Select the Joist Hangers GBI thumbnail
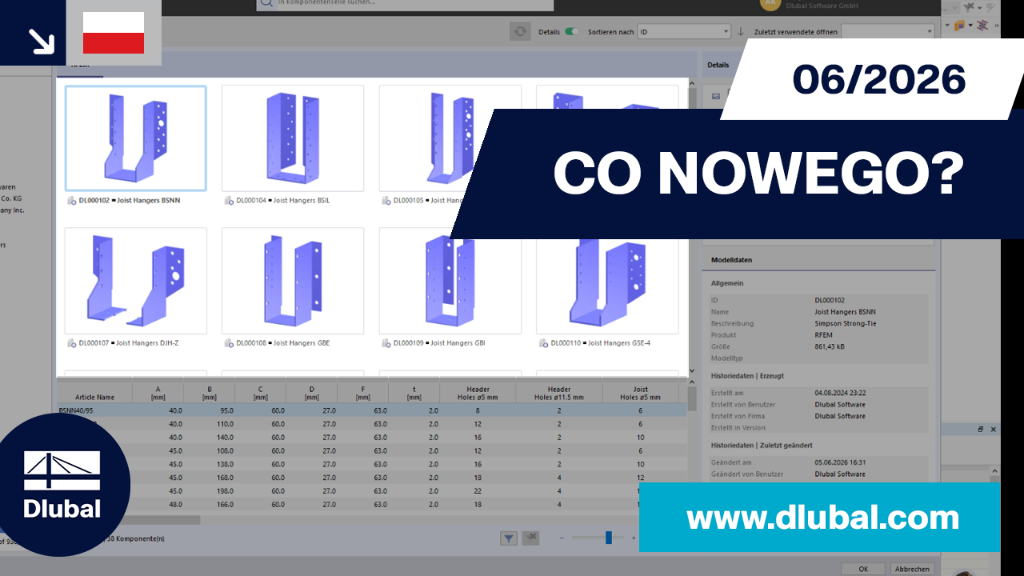Screen dimensions: 1024x576 [x=450, y=281]
